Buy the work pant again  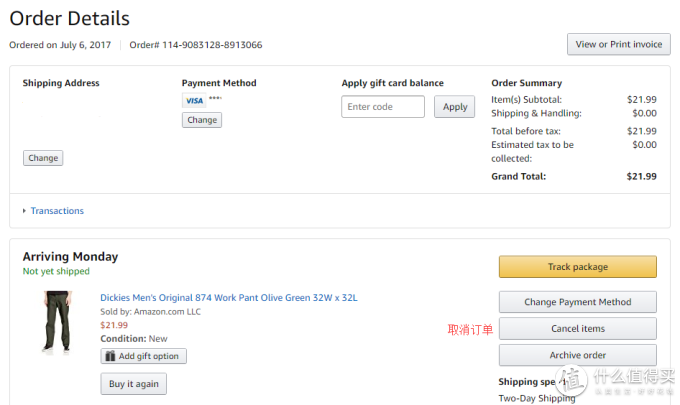pos(134,384)
